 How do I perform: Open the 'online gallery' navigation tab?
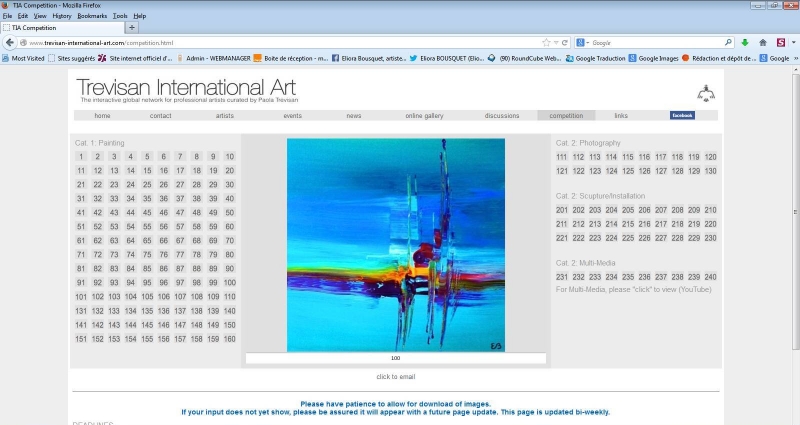424,116
